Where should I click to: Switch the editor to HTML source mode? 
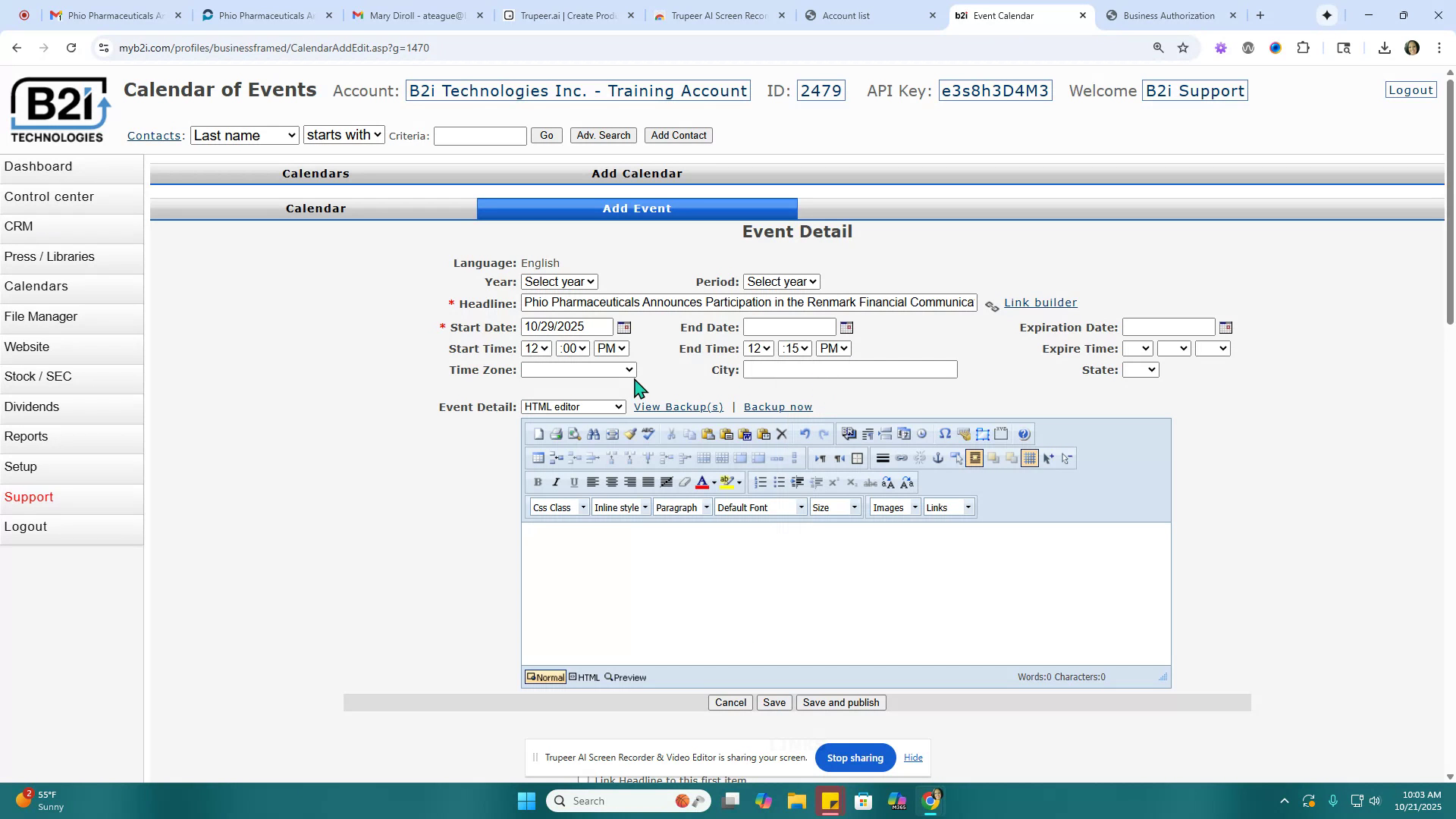583,677
